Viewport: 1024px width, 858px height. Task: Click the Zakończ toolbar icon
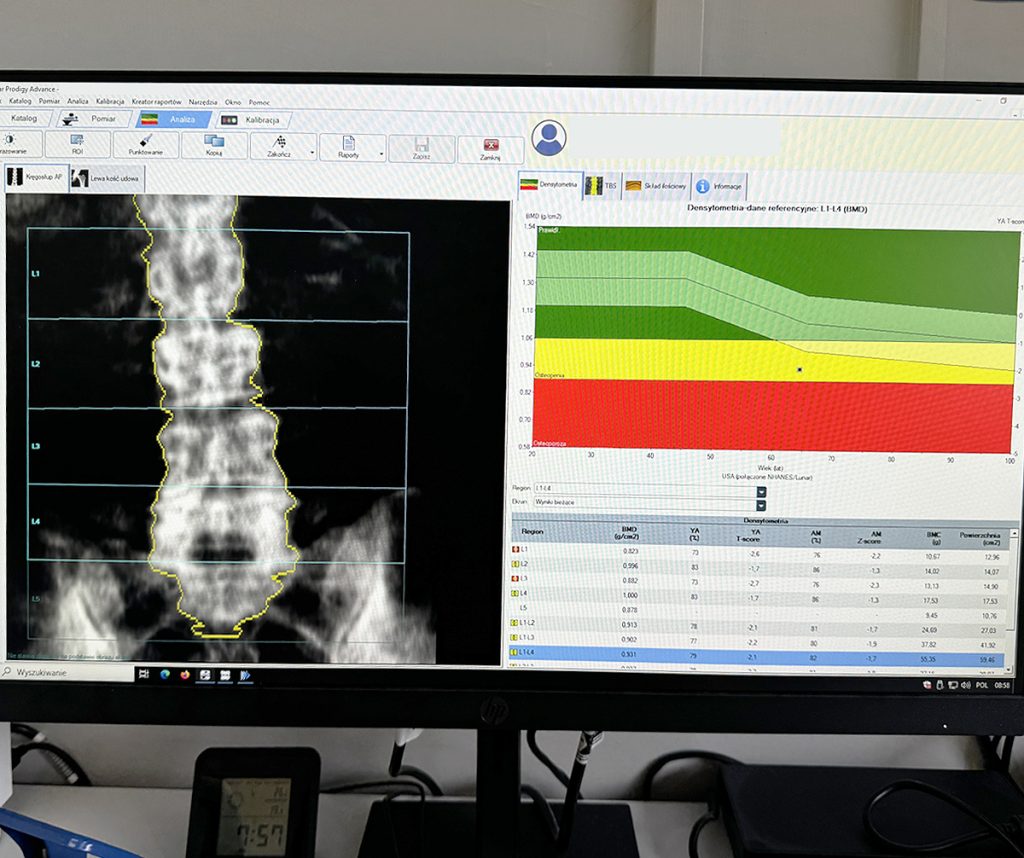point(280,141)
